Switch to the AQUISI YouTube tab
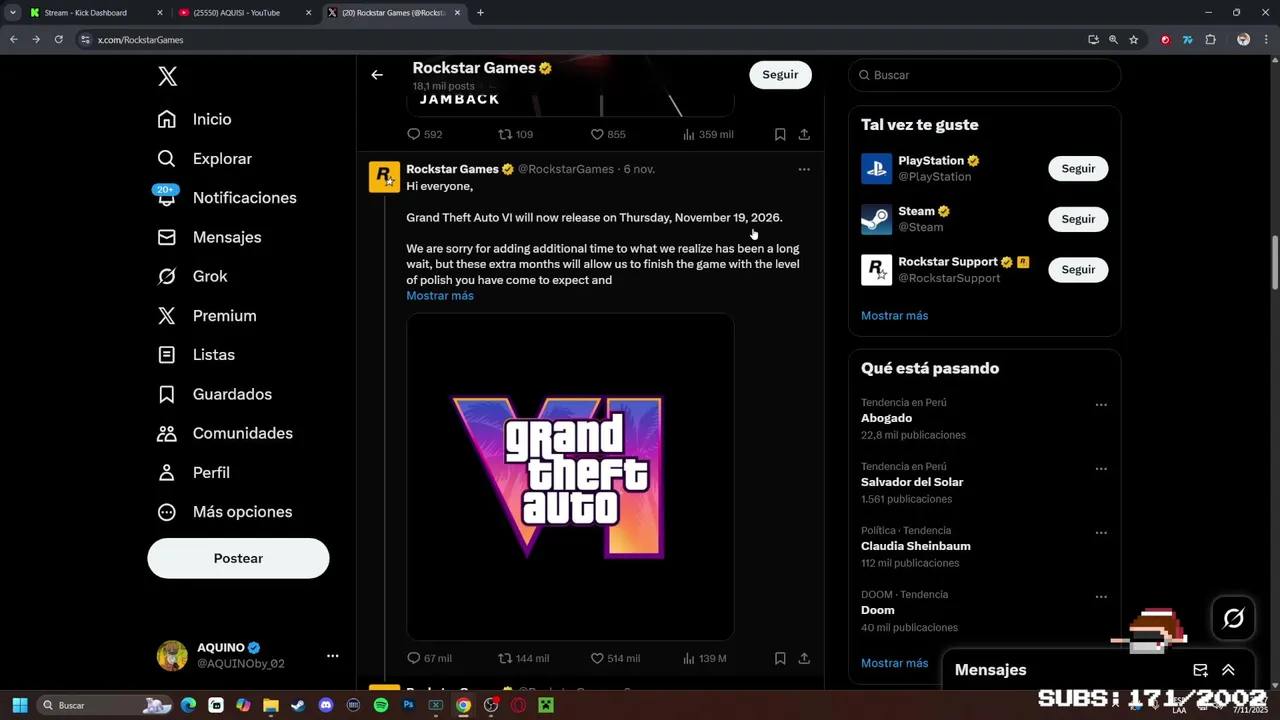 [245, 13]
